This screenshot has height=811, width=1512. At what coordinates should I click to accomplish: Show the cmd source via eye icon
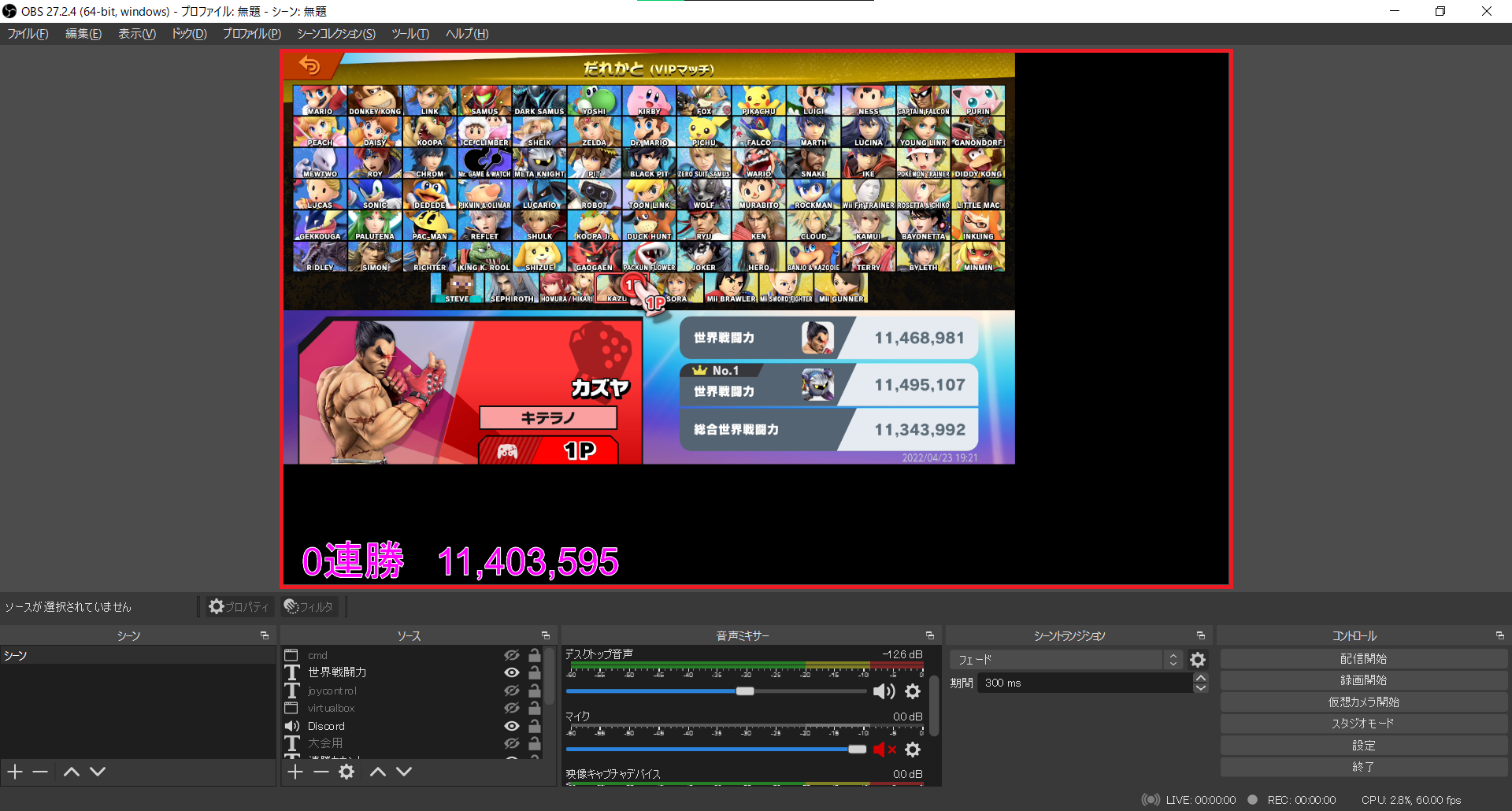tap(512, 655)
